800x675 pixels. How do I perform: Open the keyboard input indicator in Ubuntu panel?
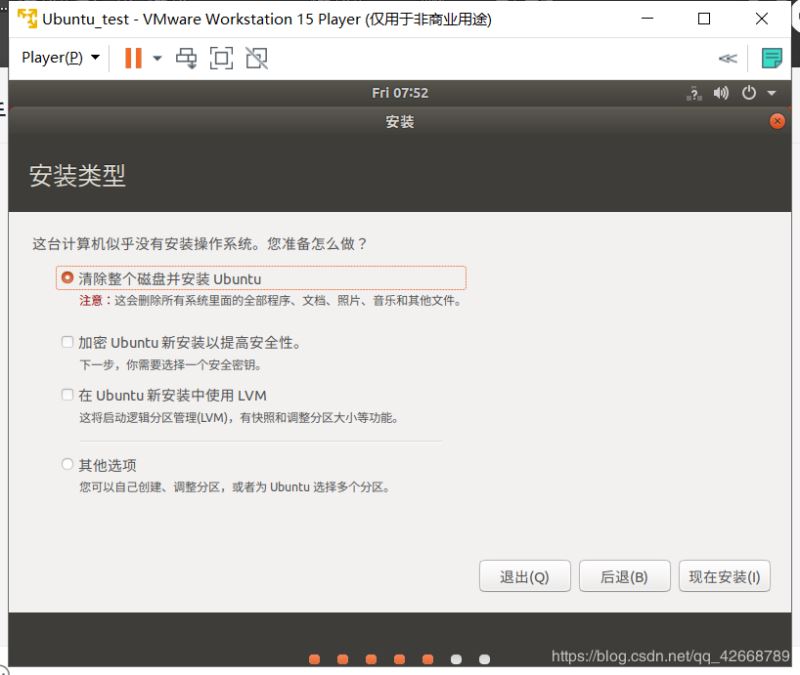coord(694,92)
